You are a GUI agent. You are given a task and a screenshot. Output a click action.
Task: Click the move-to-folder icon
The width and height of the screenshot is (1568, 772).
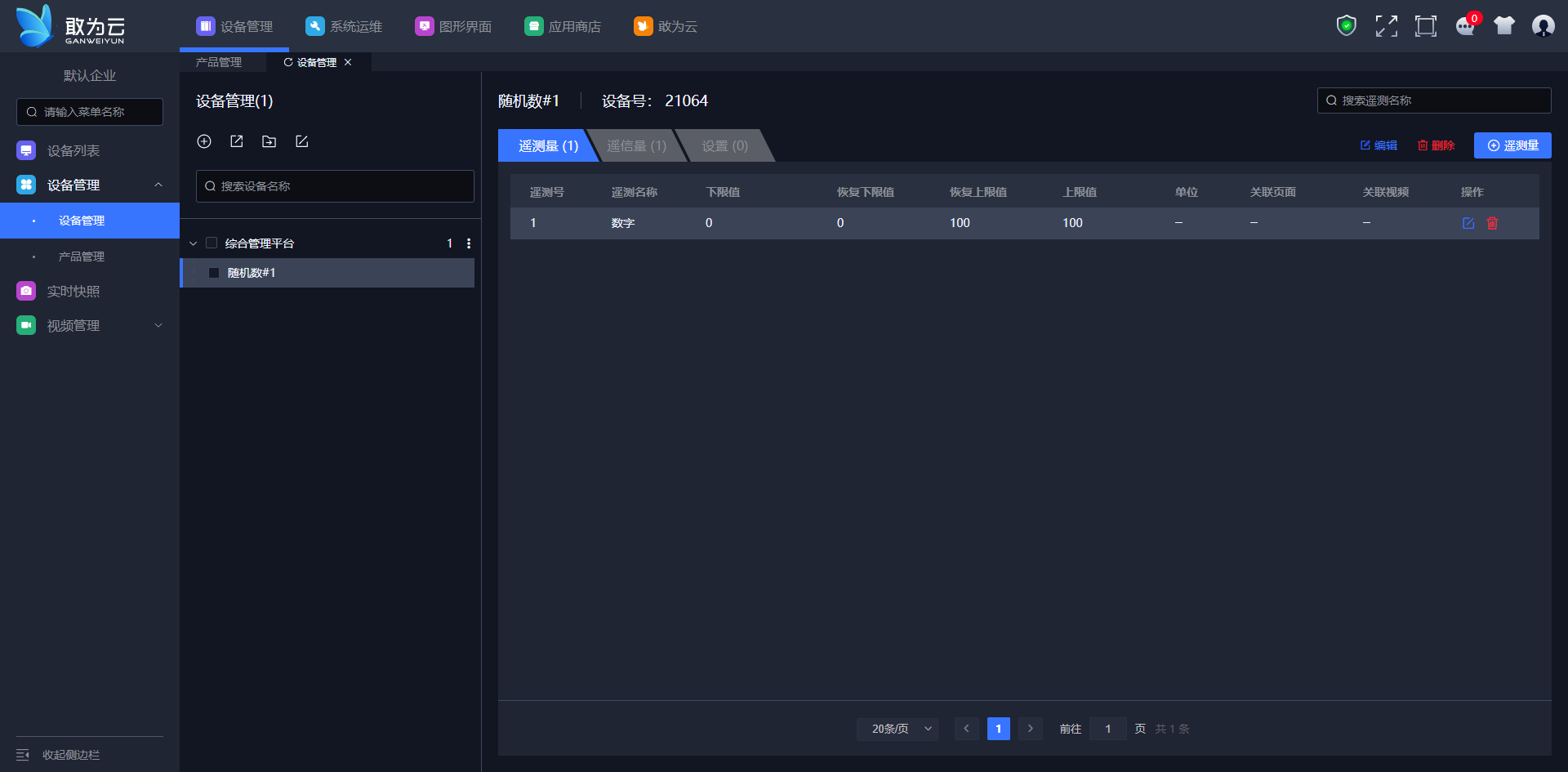coord(269,141)
